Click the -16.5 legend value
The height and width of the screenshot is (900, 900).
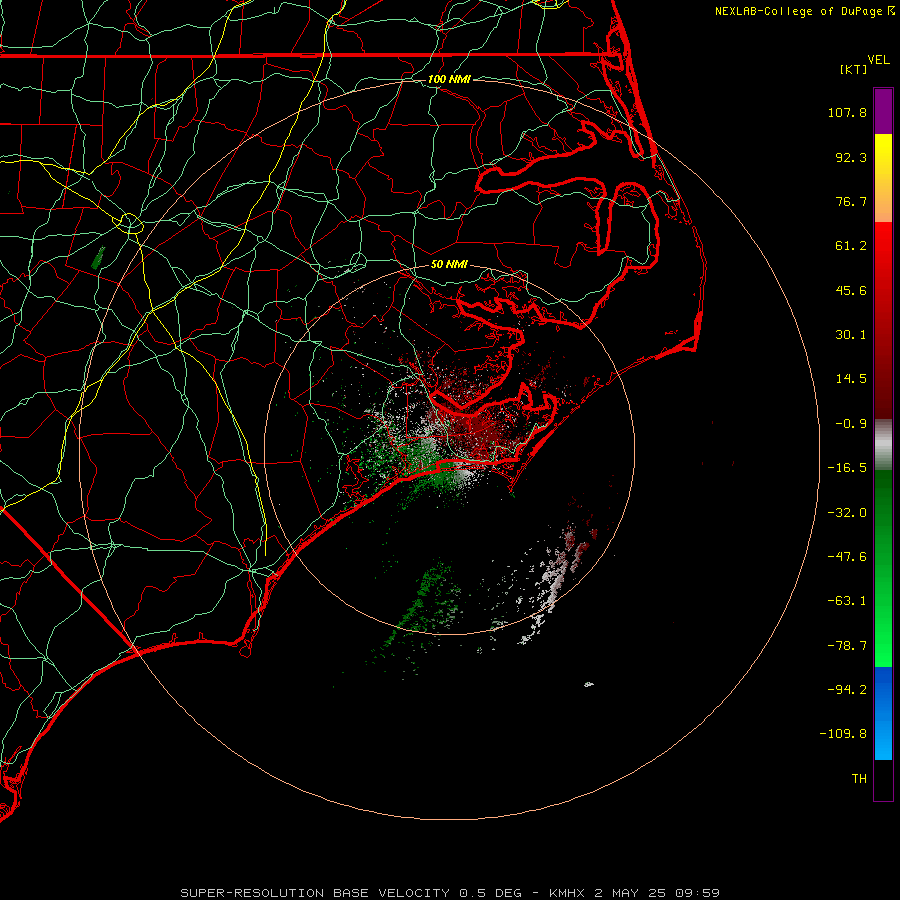pos(847,468)
